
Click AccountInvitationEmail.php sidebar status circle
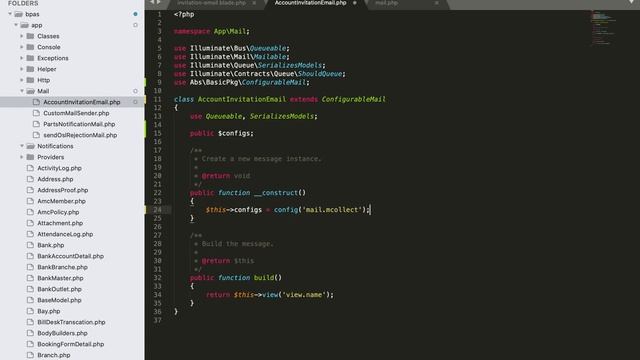tap(135, 102)
